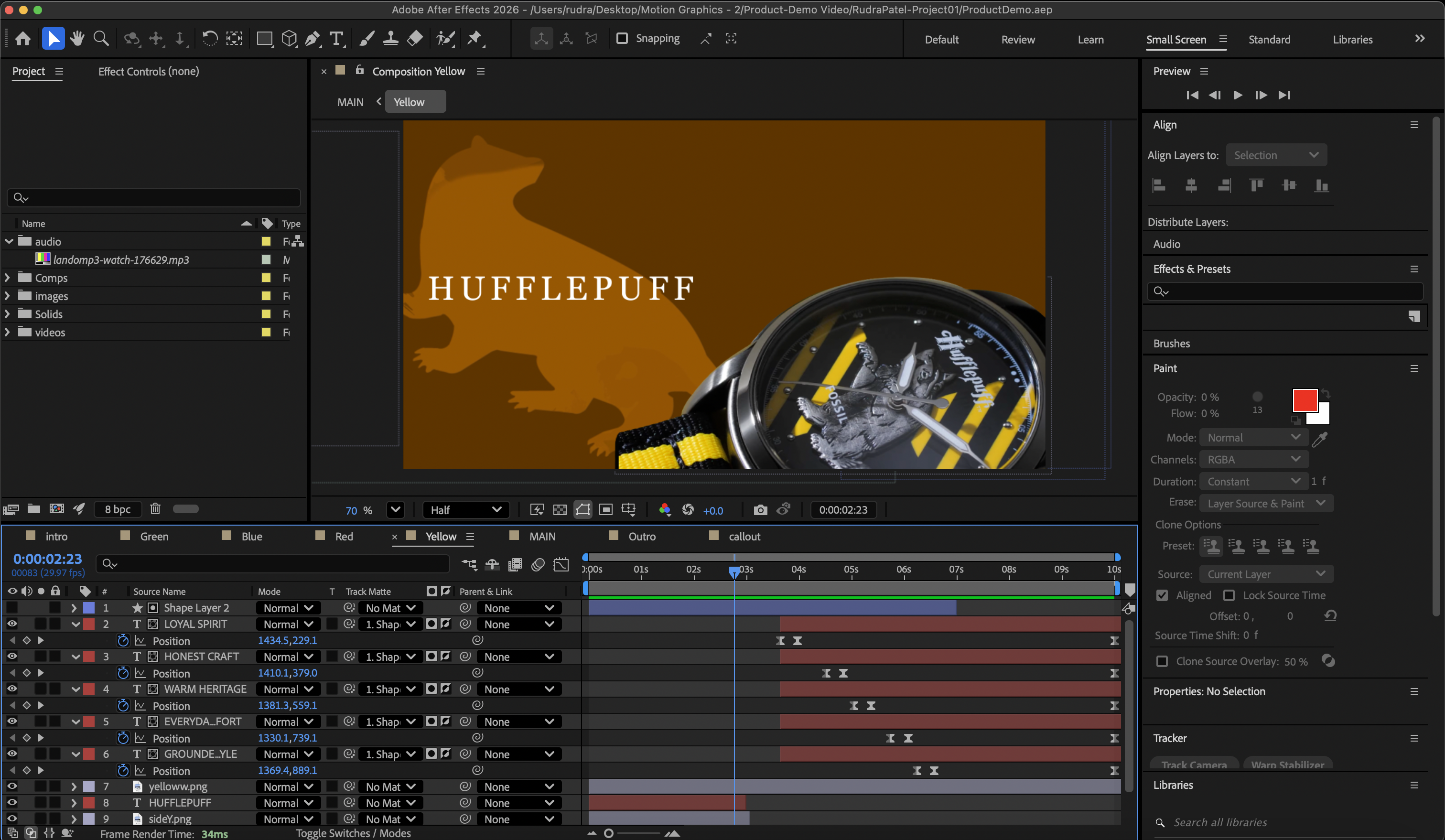1445x840 pixels.
Task: Collapse the audio folder
Action: pyautogui.click(x=9, y=241)
